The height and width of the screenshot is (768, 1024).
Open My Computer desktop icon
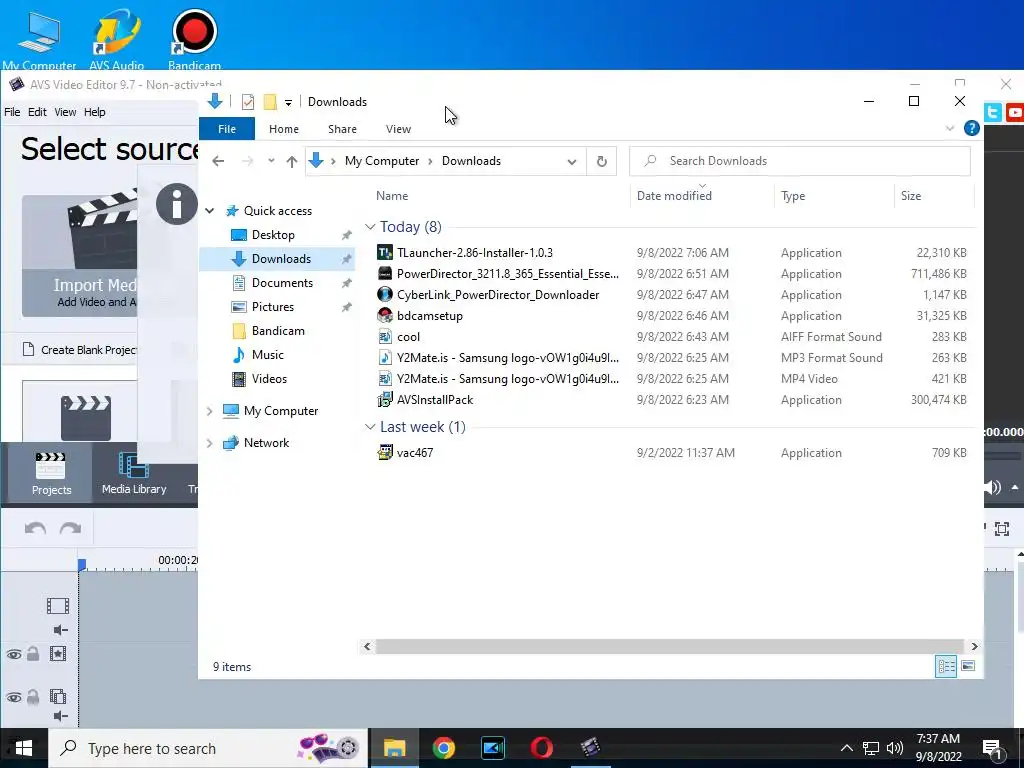click(39, 38)
